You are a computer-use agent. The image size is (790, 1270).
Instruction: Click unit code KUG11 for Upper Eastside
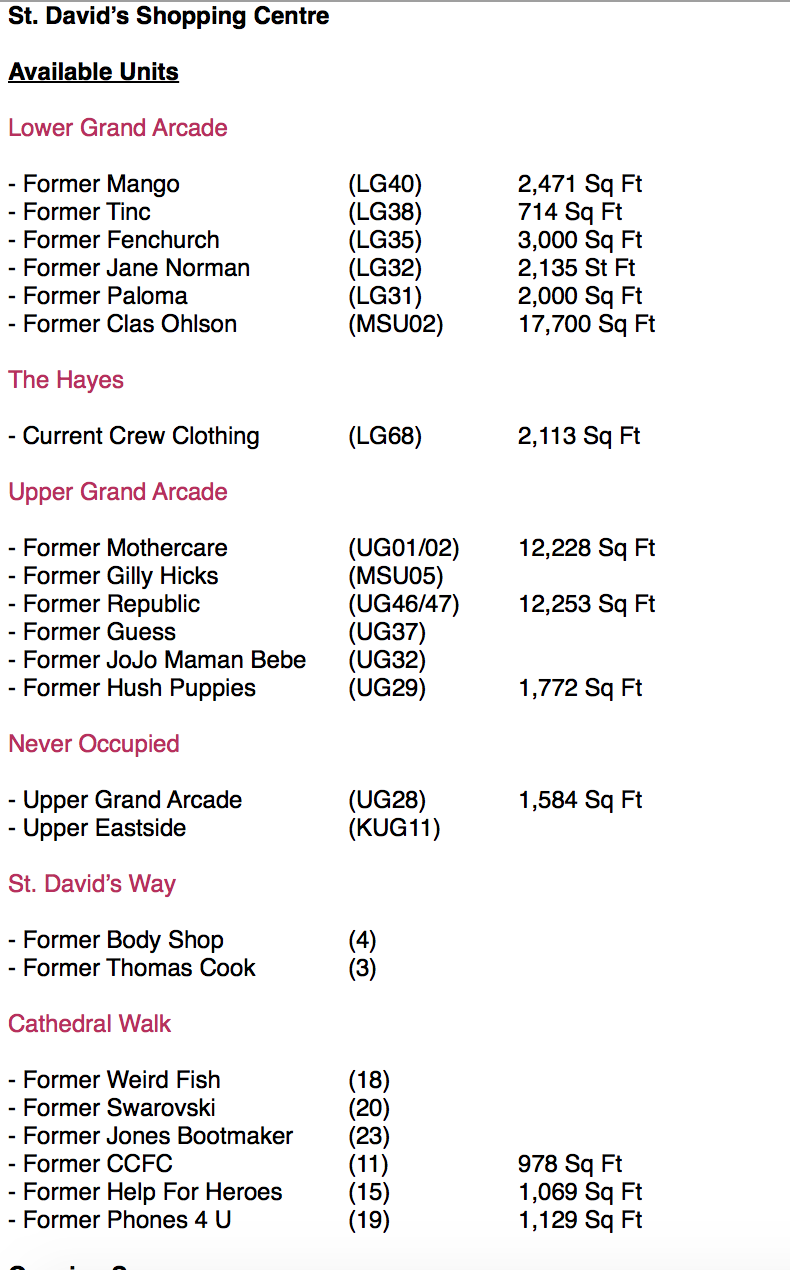pos(394,828)
